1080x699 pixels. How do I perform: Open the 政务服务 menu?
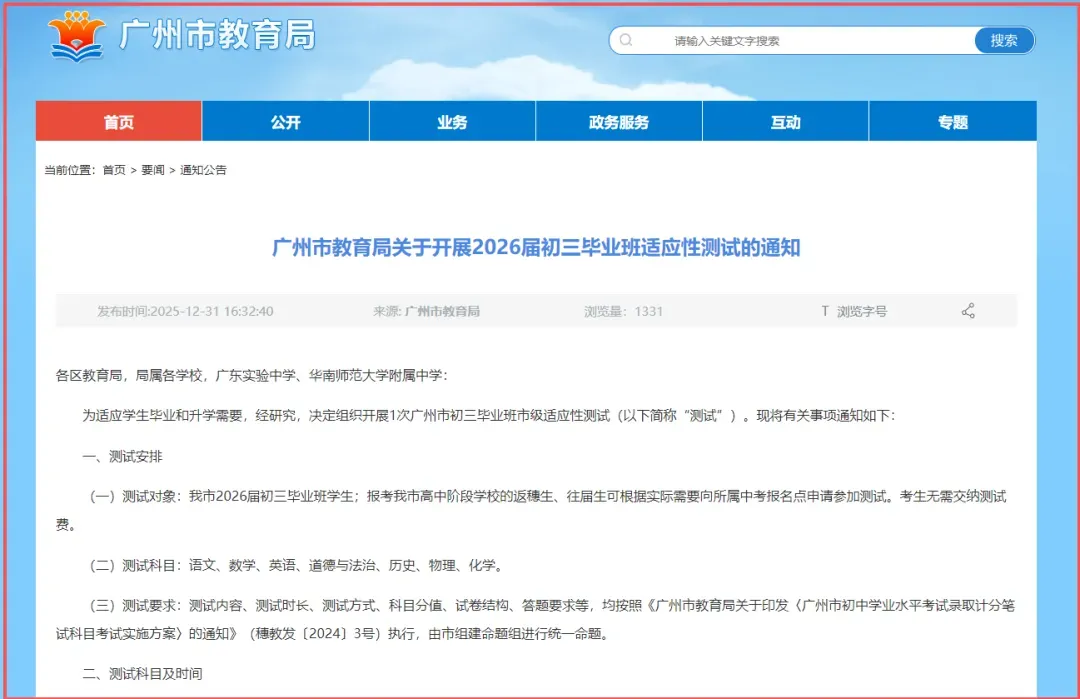(618, 120)
